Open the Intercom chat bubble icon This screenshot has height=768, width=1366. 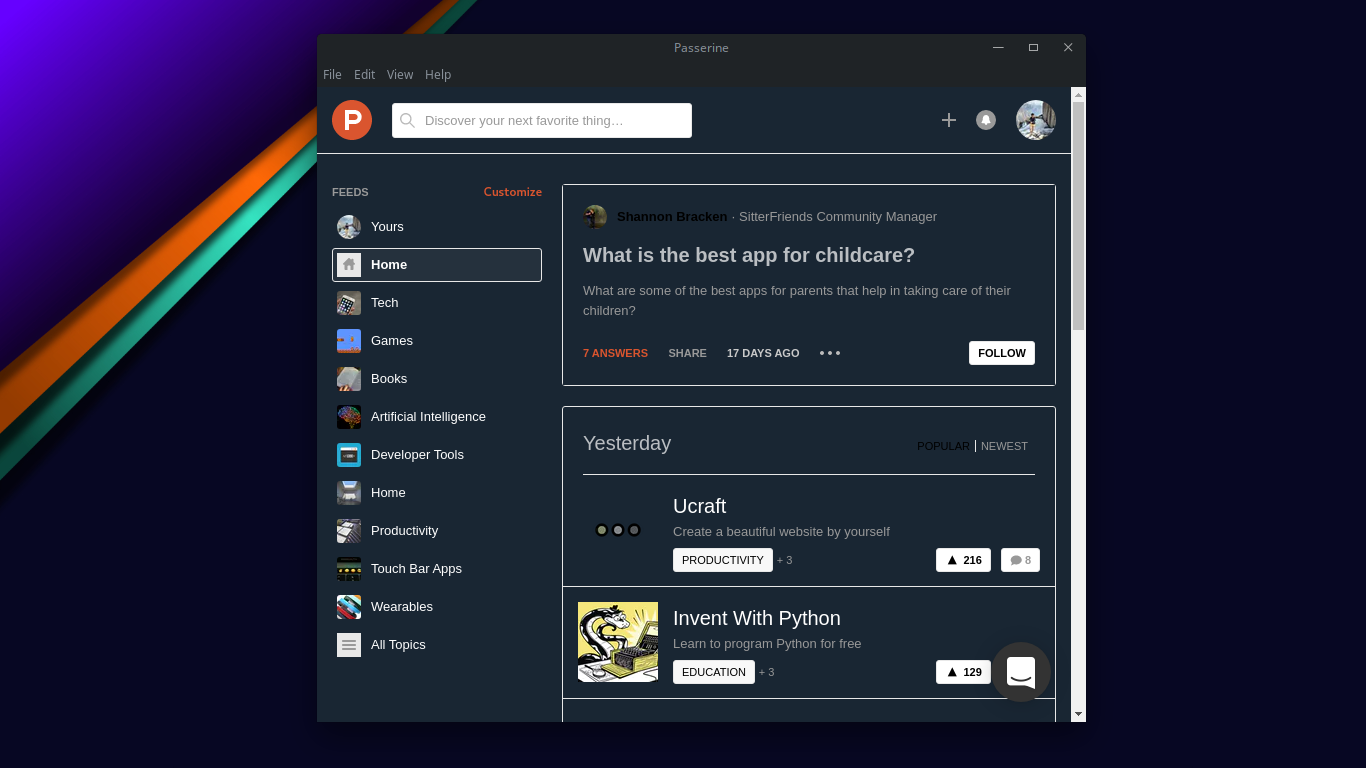point(1021,672)
